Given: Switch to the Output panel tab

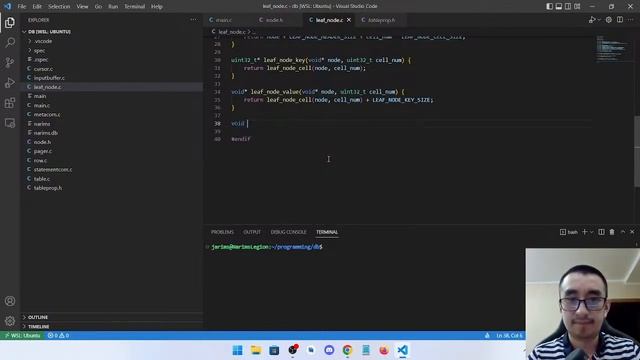Looking at the screenshot, I should [x=252, y=232].
